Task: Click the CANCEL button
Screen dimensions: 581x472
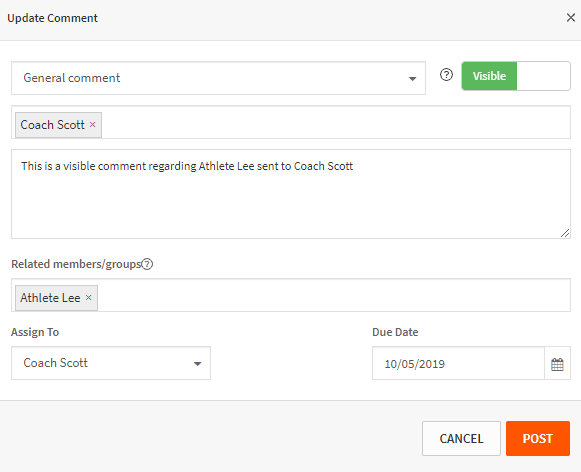Action: (x=461, y=438)
